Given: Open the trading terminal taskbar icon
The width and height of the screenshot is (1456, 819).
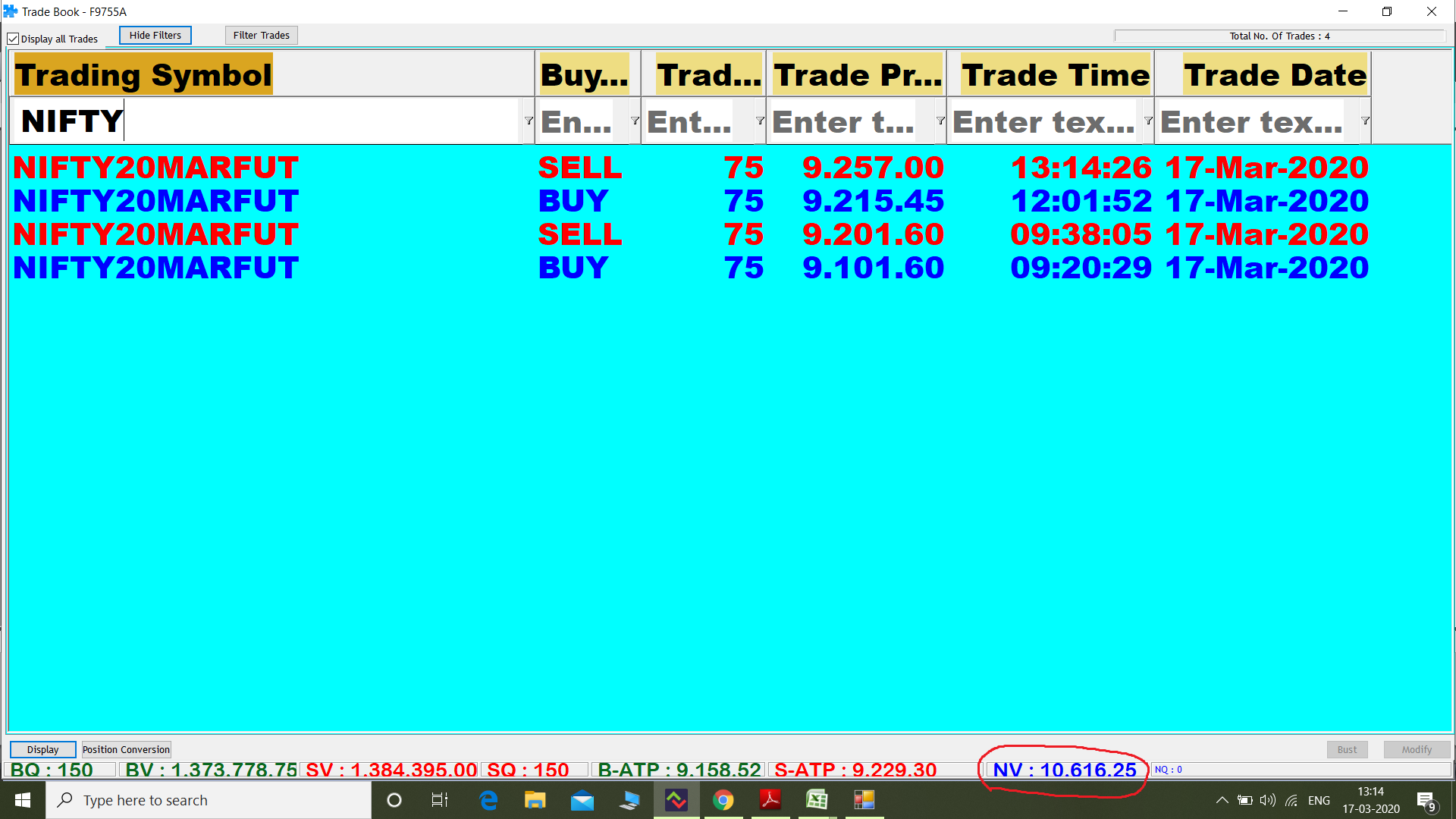Looking at the screenshot, I should pyautogui.click(x=676, y=800).
